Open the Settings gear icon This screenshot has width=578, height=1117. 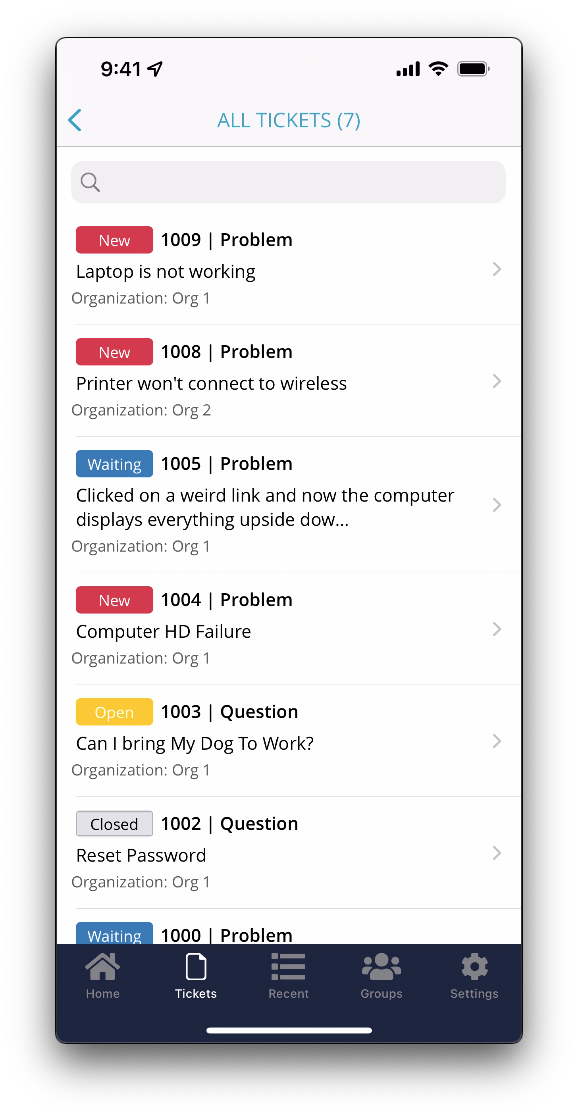[473, 967]
